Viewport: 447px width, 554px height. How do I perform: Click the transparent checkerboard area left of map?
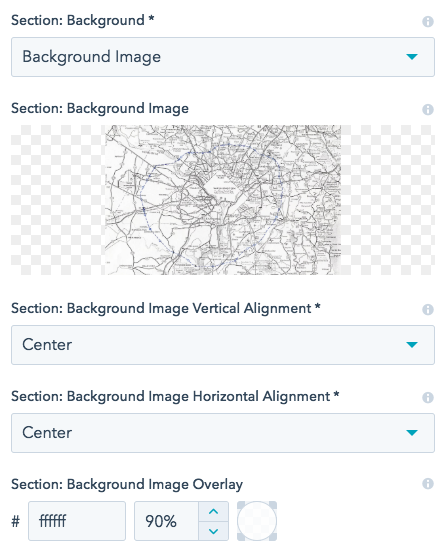coord(58,200)
